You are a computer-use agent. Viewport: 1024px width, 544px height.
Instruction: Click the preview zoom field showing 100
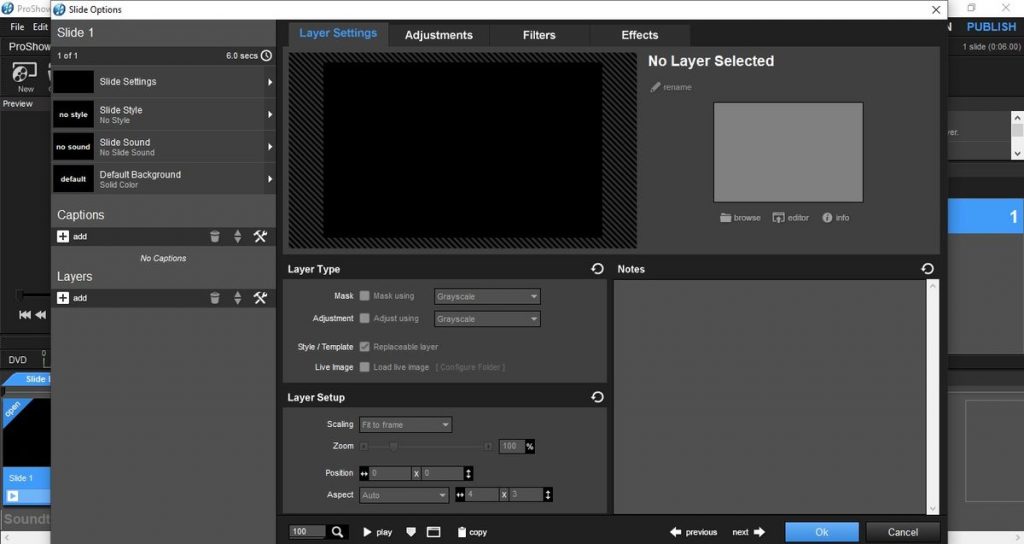pos(307,532)
